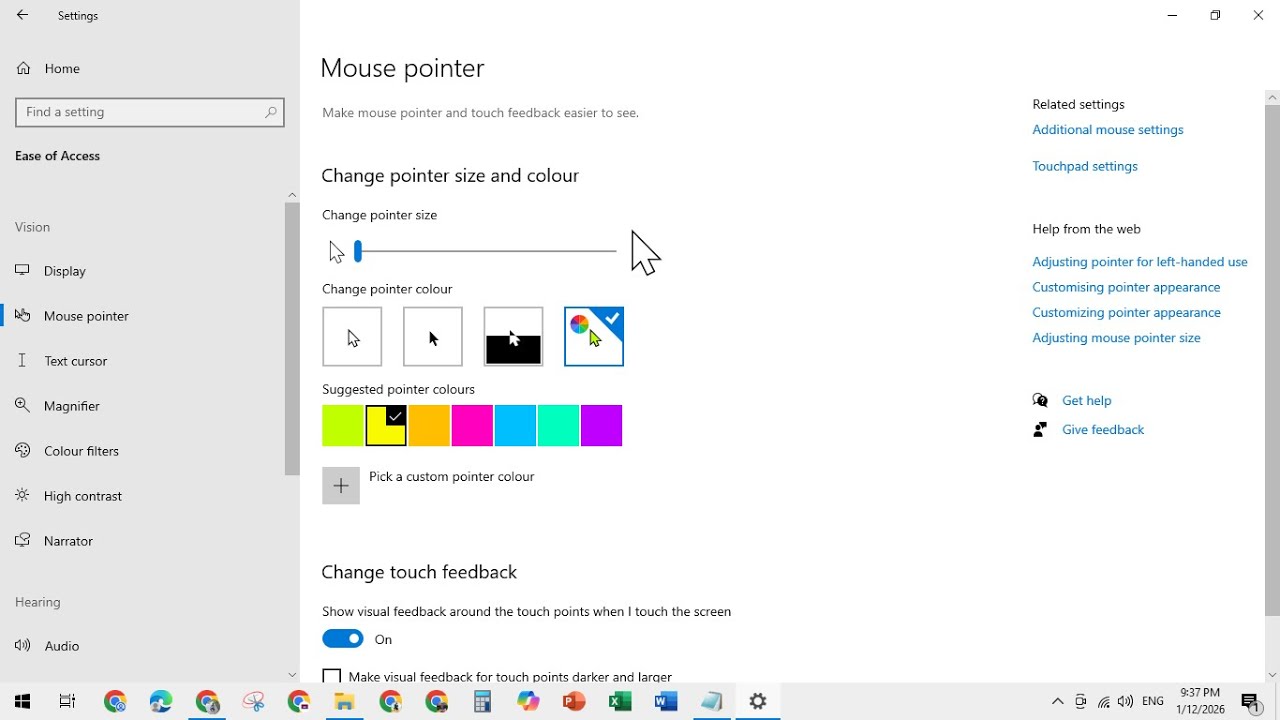
Task: Click the search magnifier in Find a setting
Action: point(270,112)
